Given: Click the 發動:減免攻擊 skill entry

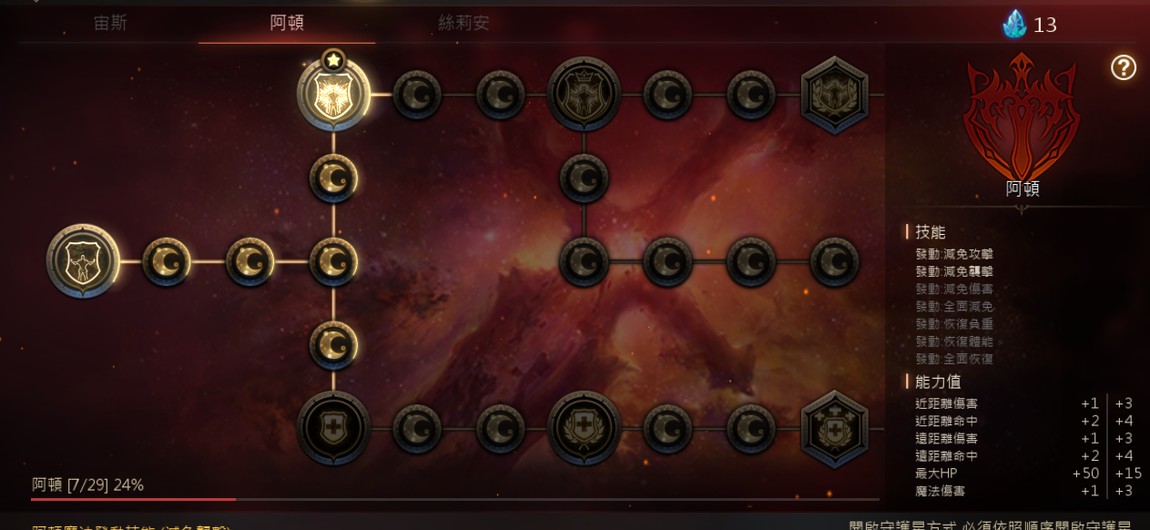Looking at the screenshot, I should pos(954,254).
